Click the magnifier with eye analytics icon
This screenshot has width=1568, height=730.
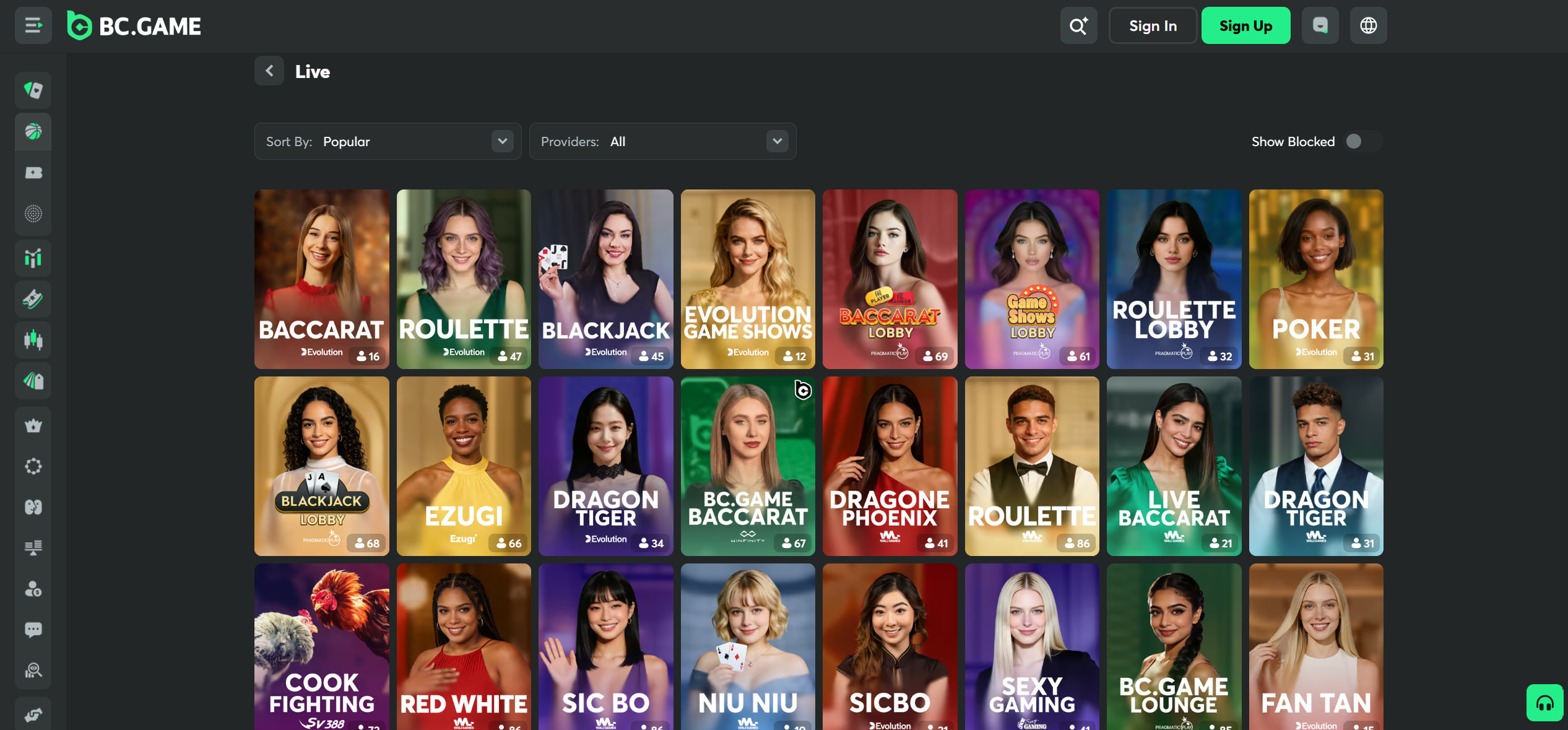[33, 671]
